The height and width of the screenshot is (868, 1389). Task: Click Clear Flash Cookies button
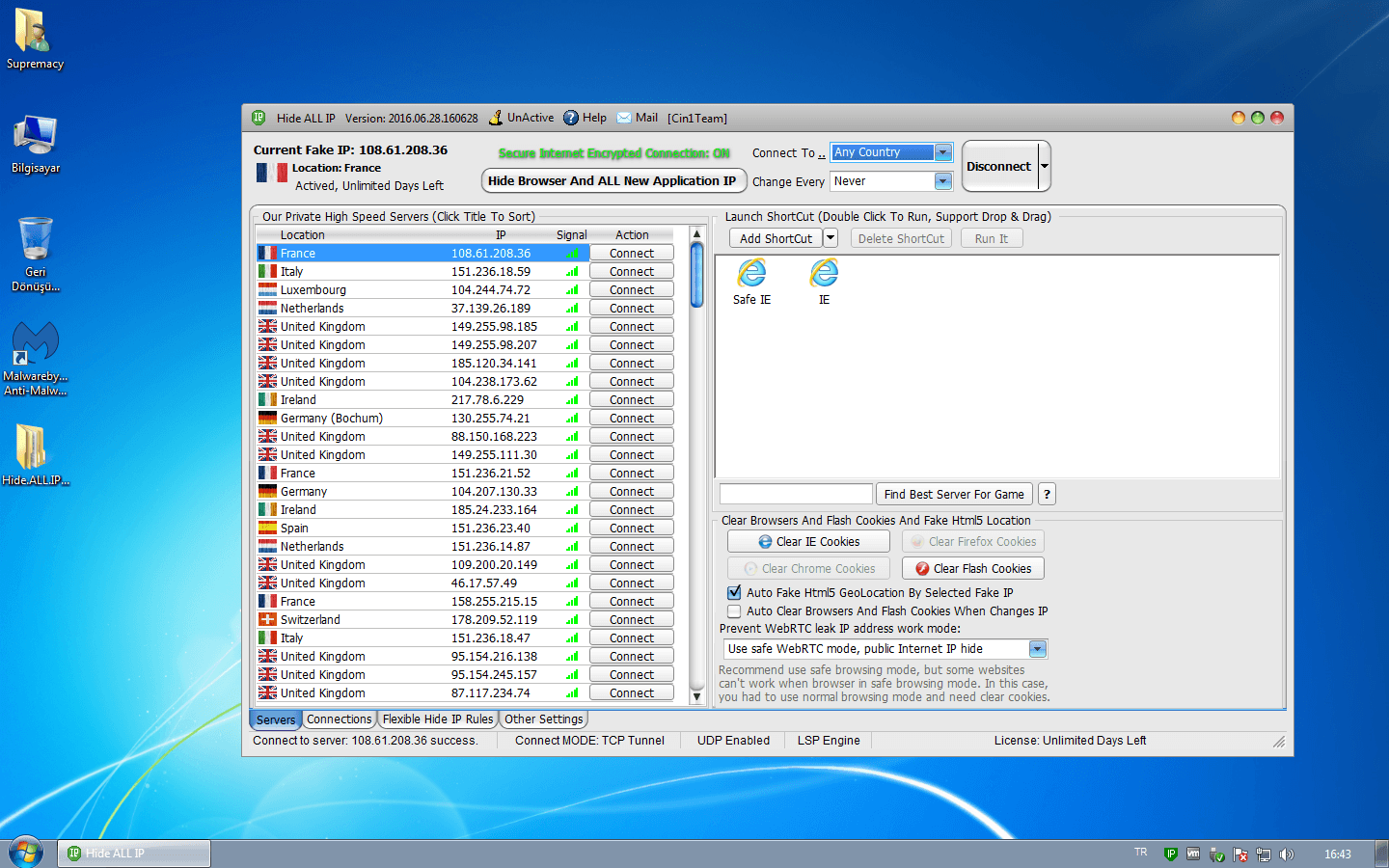(972, 569)
